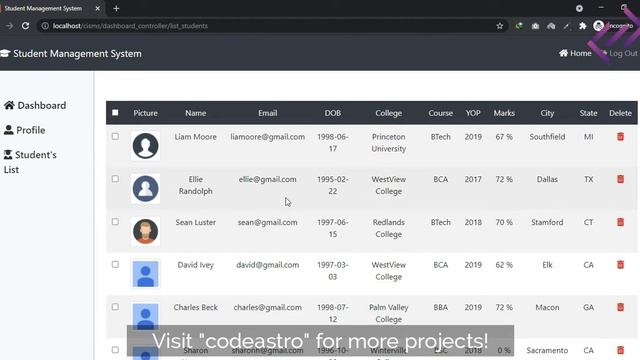
Task: Check the box for Charles Beck
Action: [x=115, y=307]
